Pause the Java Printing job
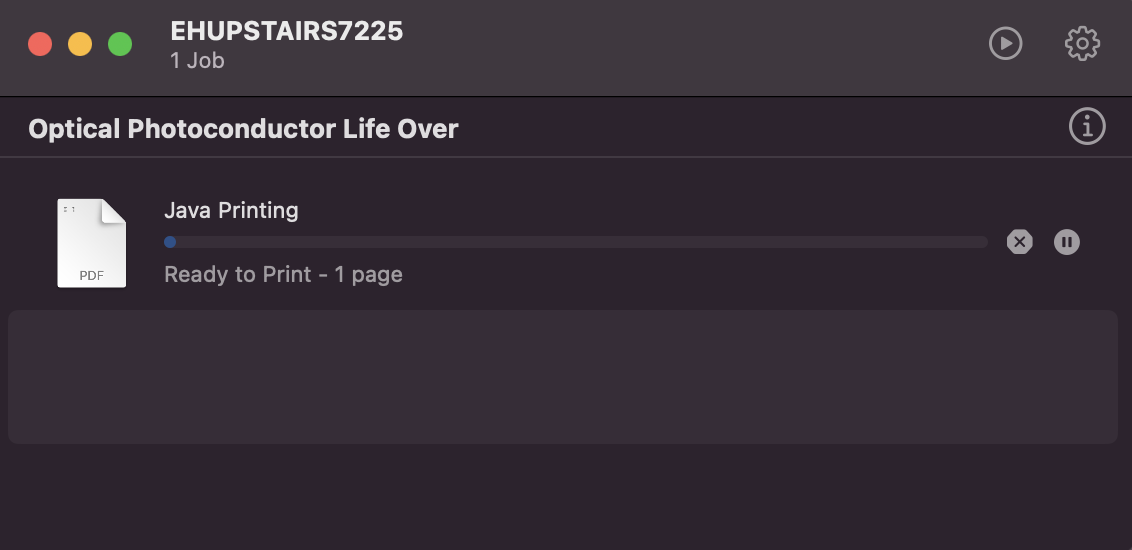 [x=1067, y=242]
